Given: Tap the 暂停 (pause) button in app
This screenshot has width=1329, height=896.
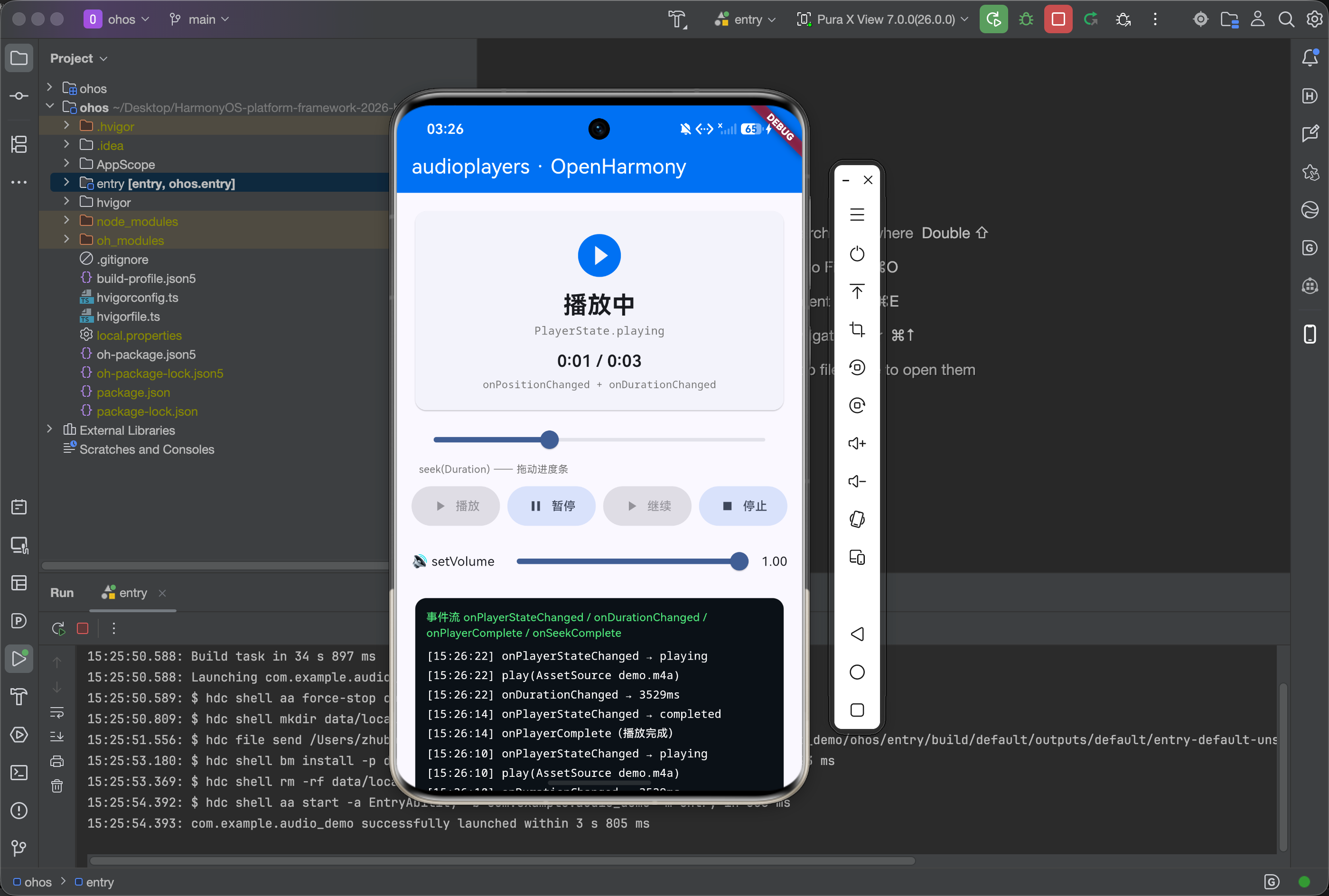Looking at the screenshot, I should (552, 506).
